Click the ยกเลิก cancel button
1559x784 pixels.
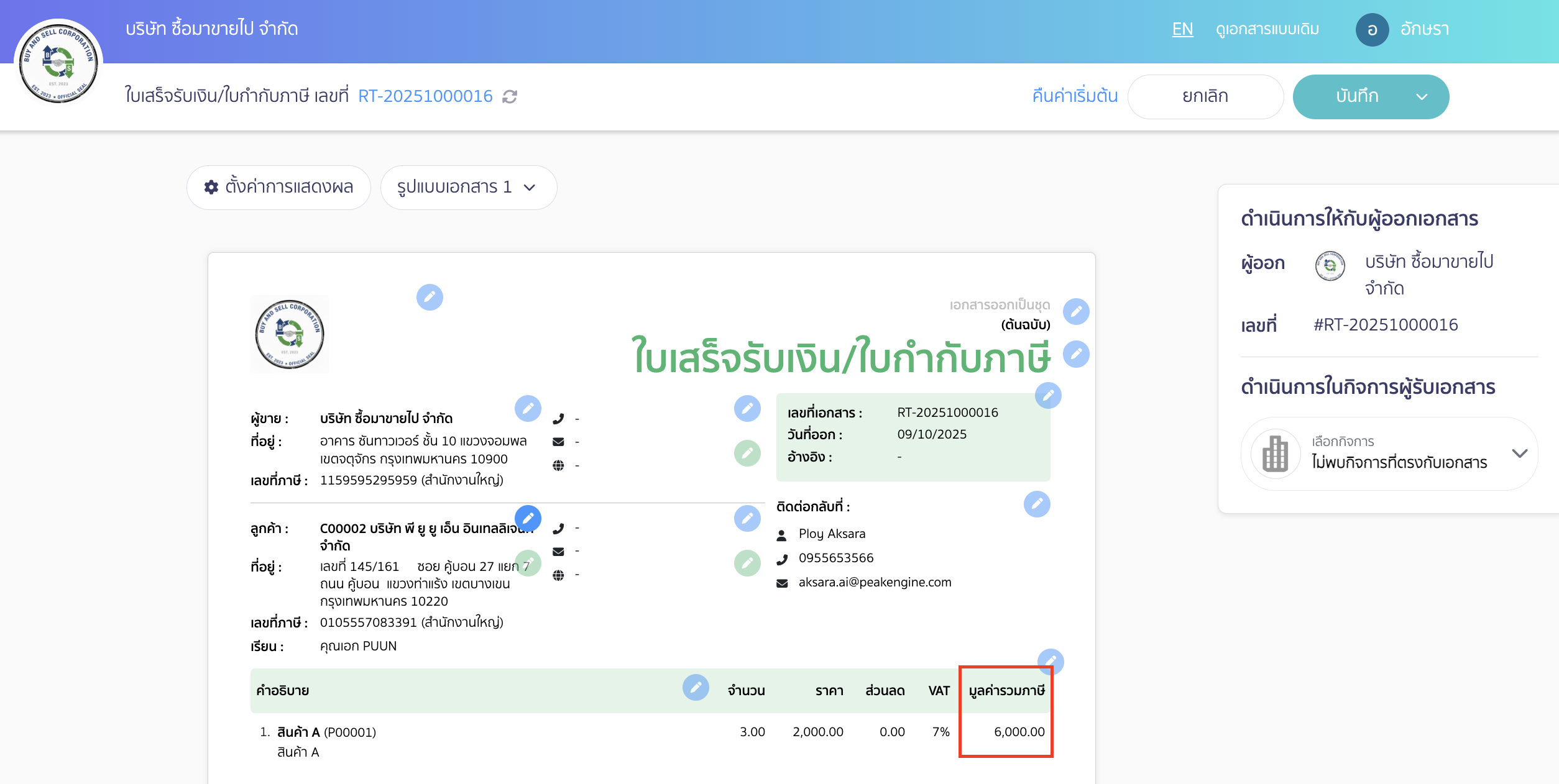click(1205, 96)
